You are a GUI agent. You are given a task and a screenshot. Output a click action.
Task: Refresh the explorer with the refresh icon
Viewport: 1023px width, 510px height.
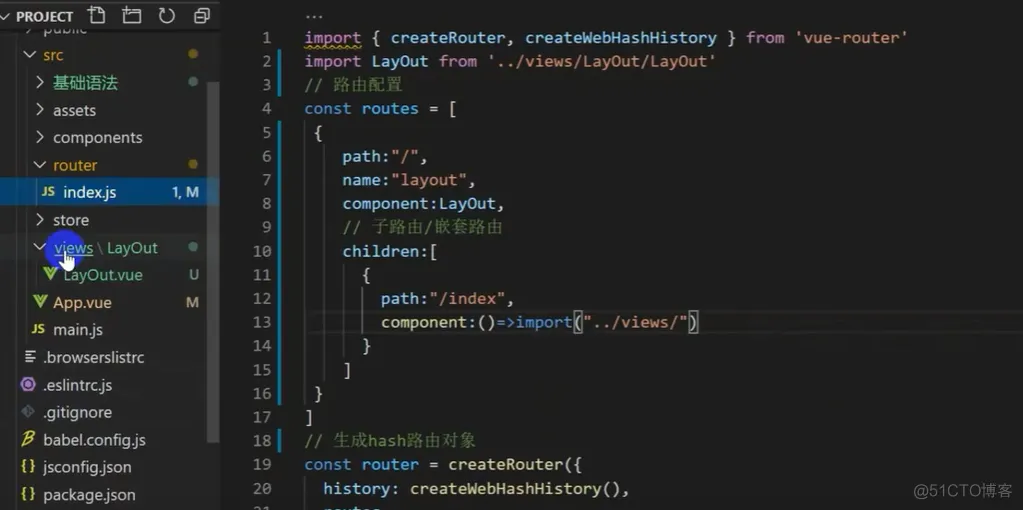[166, 15]
